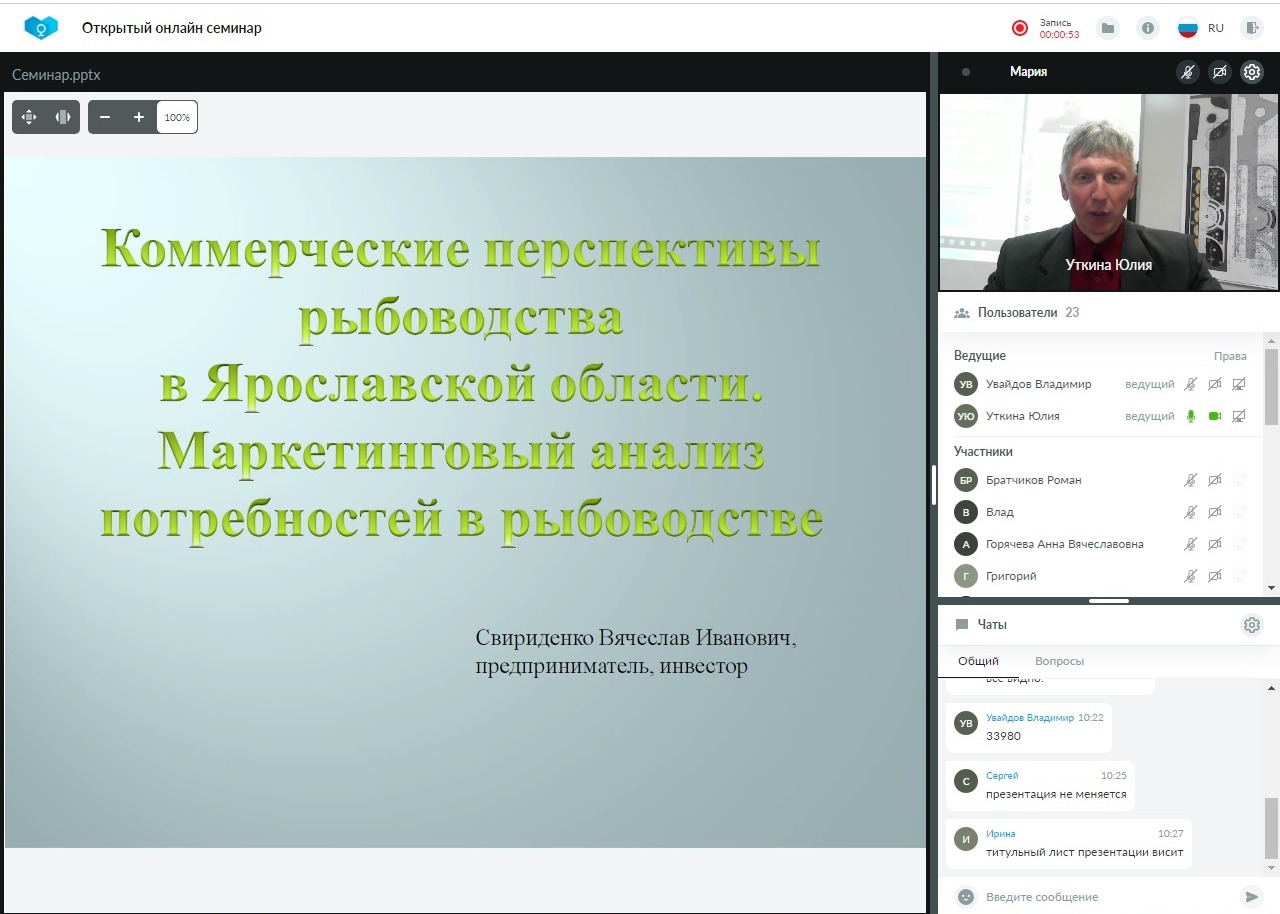Image resolution: width=1280 pixels, height=914 pixels.
Task: Select the pan/move slide tool
Action: click(x=29, y=117)
